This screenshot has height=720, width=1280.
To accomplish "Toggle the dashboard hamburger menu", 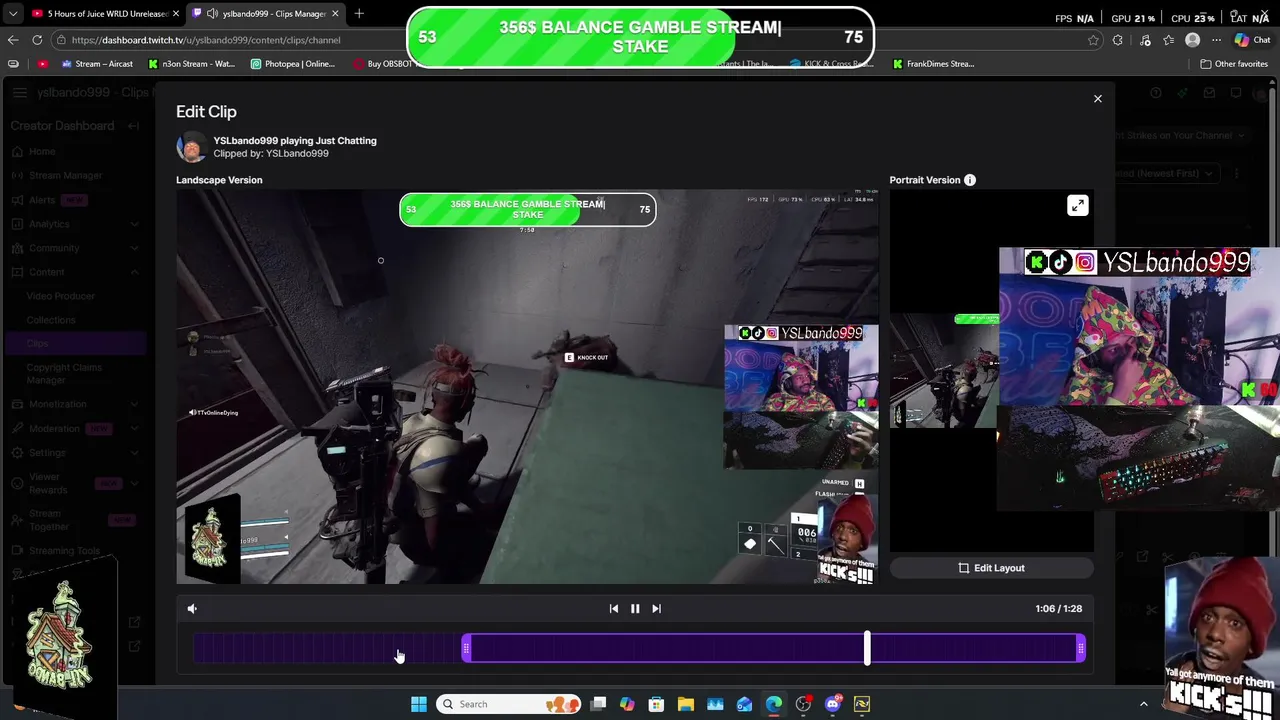I will click(19, 93).
